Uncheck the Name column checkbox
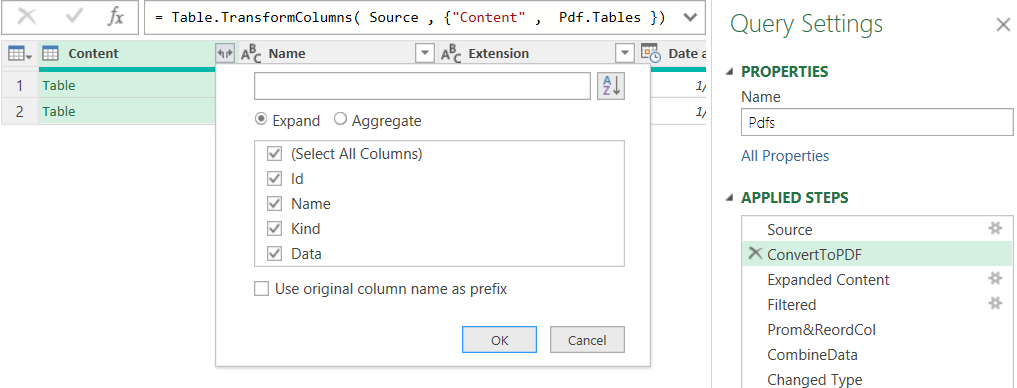Viewport: 1017px width, 388px height. tap(275, 204)
